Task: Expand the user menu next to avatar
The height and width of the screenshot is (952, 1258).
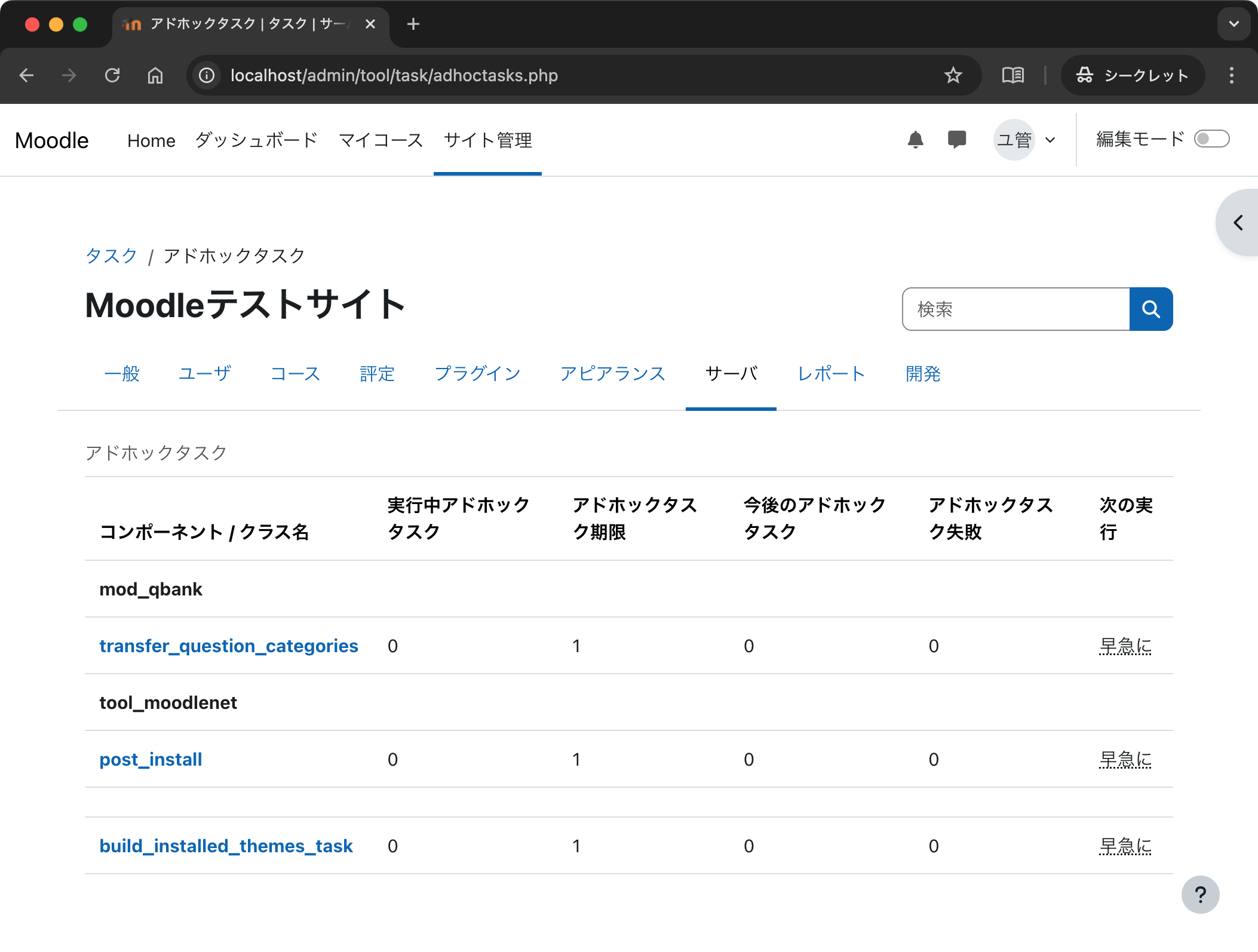Action: point(1050,140)
